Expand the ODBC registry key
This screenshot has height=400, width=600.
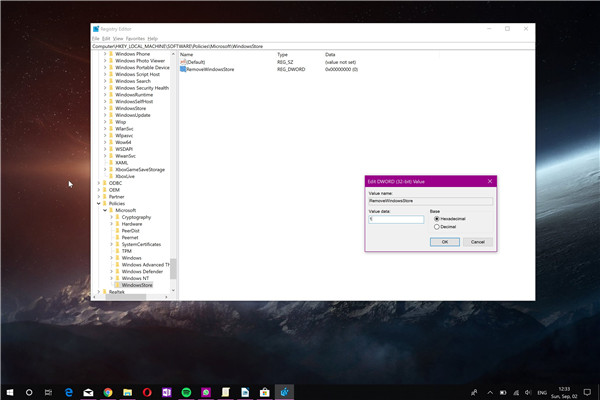coord(98,182)
